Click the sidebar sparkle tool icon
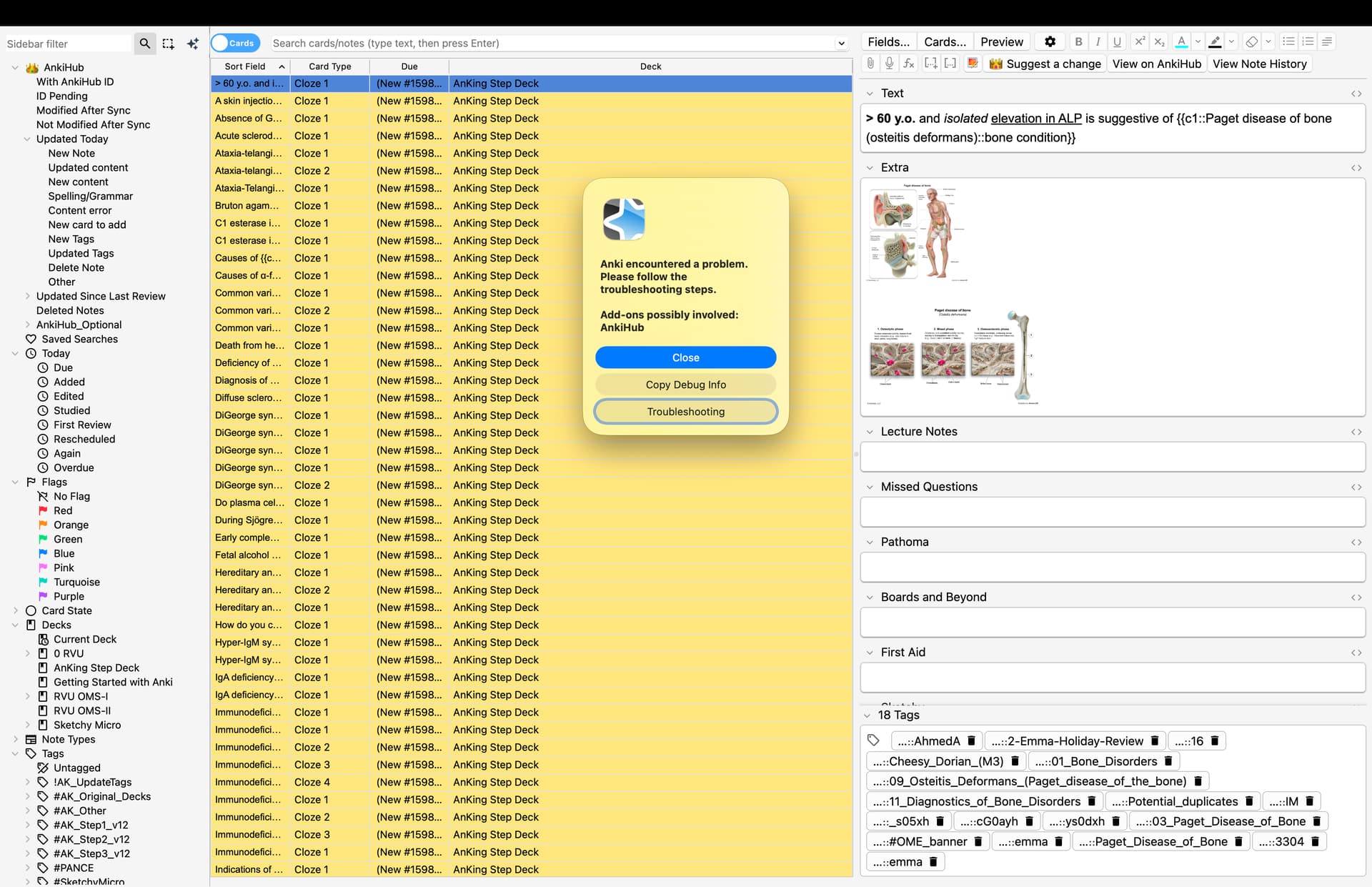This screenshot has width=1372, height=887. [x=193, y=44]
